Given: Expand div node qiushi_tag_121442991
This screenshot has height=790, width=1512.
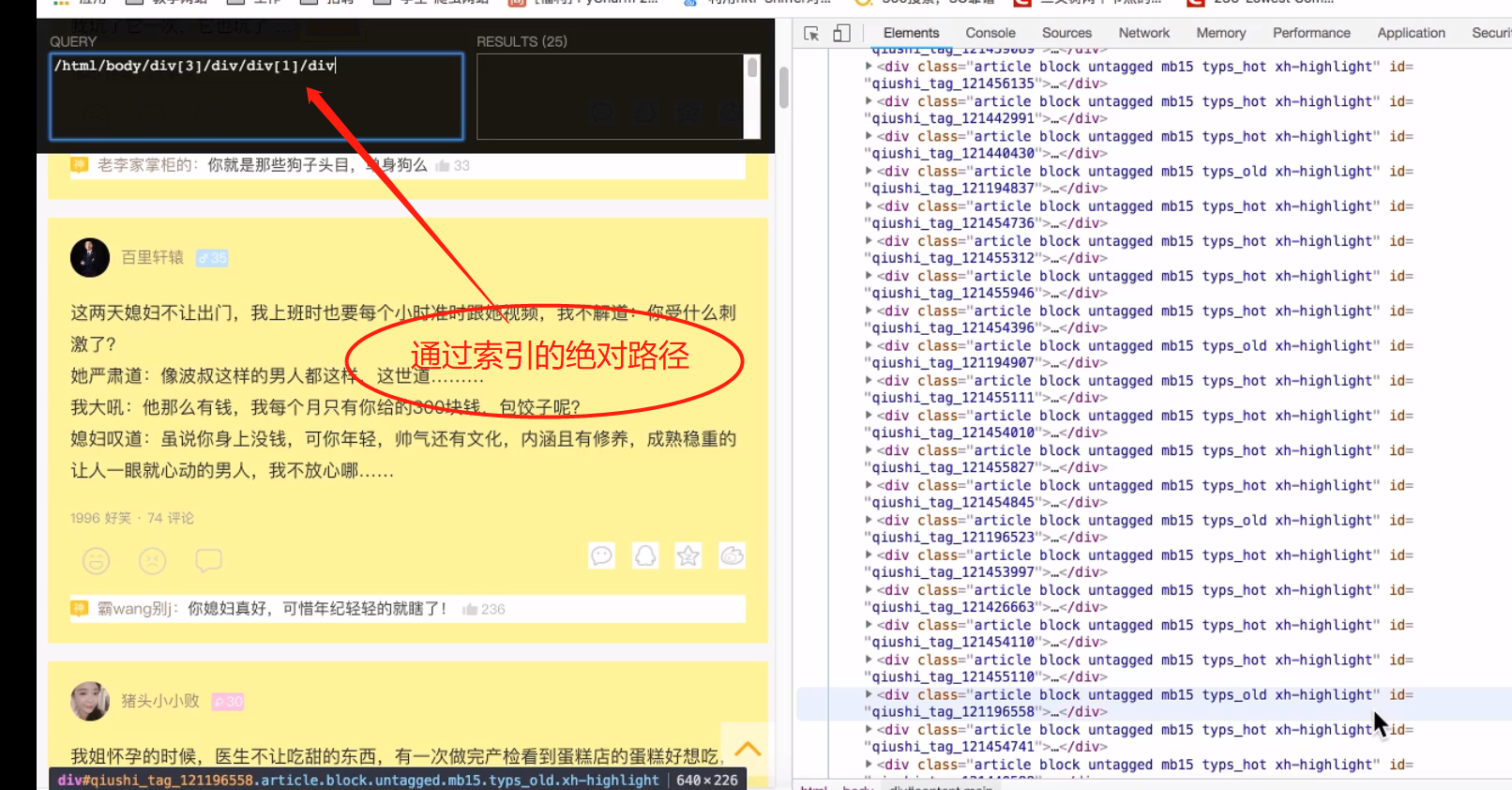Looking at the screenshot, I should (x=869, y=101).
